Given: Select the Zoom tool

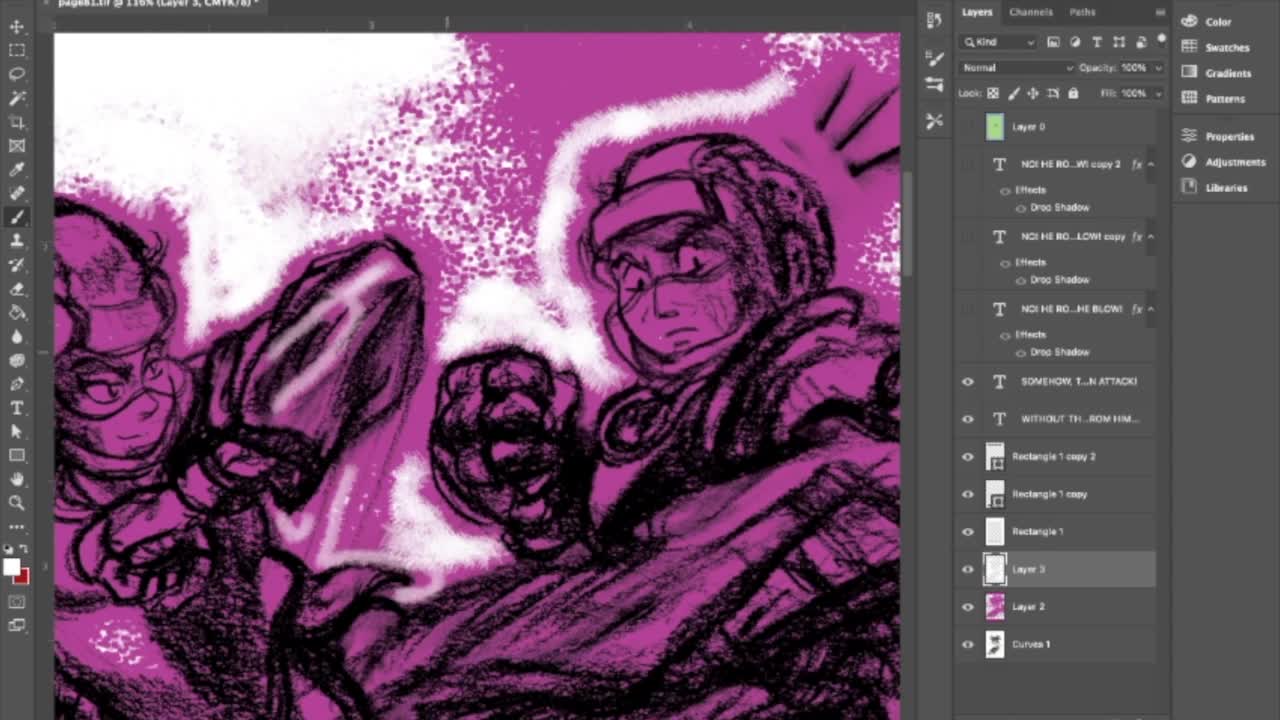Looking at the screenshot, I should click(17, 503).
